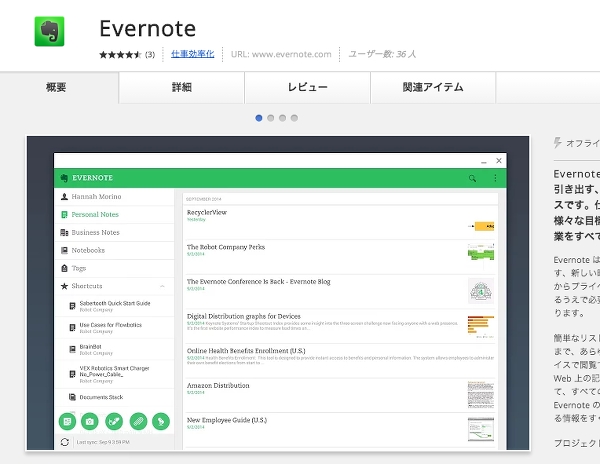This screenshot has height=464, width=600.
Task: Open the レビュー tab
Action: pos(308,88)
